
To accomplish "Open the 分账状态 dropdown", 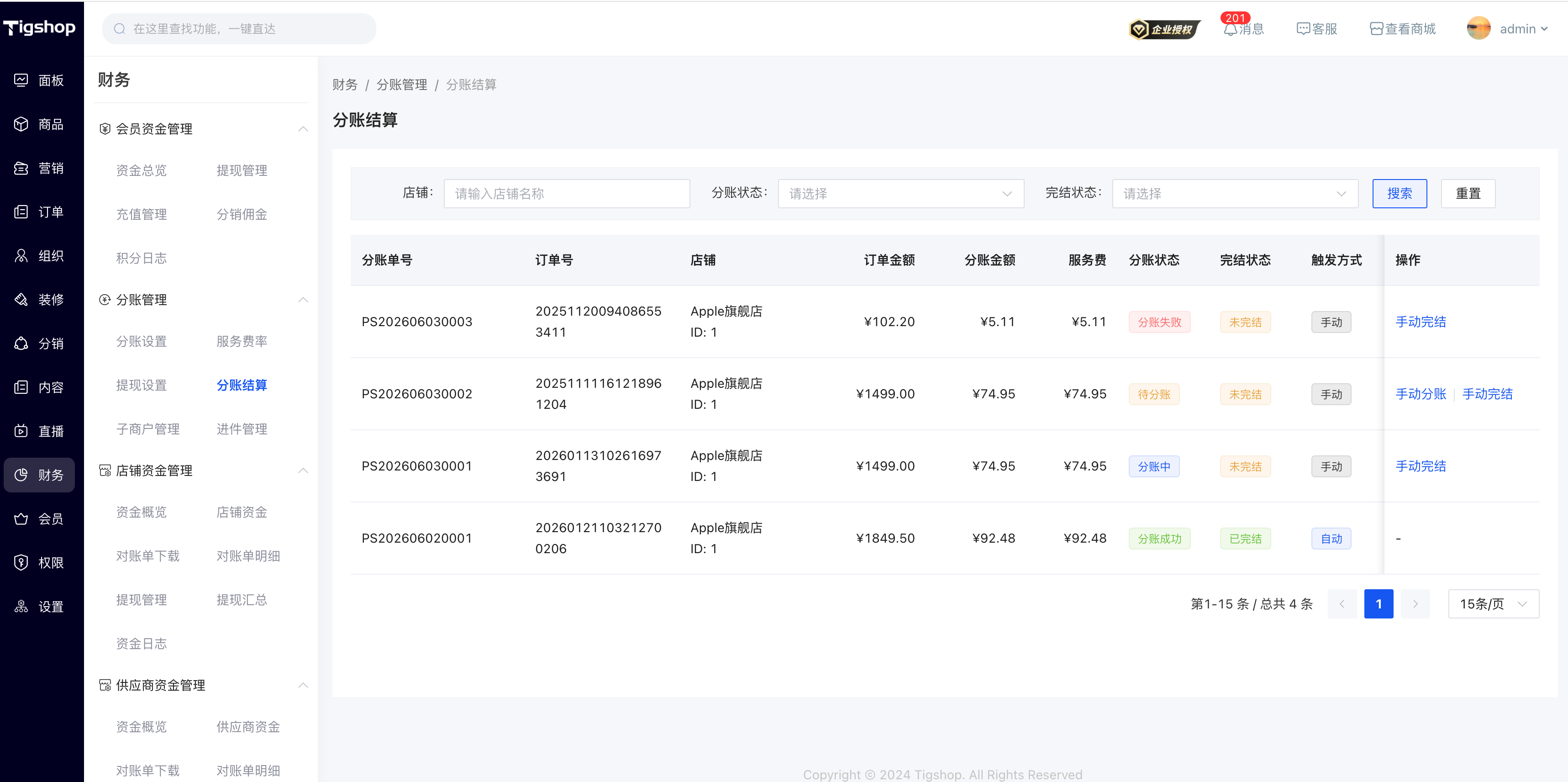I will pyautogui.click(x=901, y=193).
